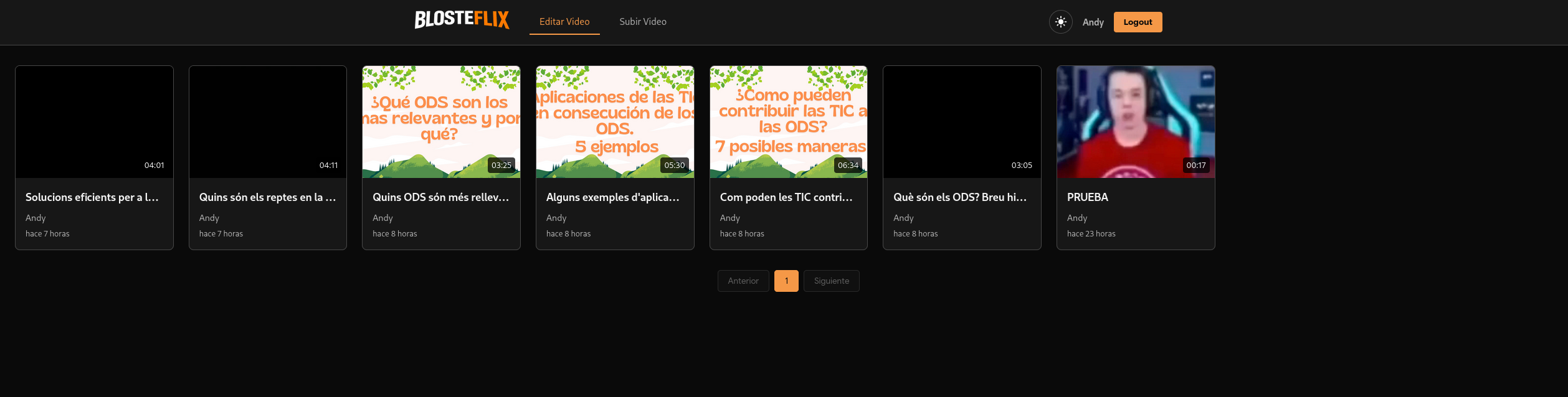Viewport: 1568px width, 397px height.
Task: Click 'Quins són els reptes en la …' title
Action: 267,197
